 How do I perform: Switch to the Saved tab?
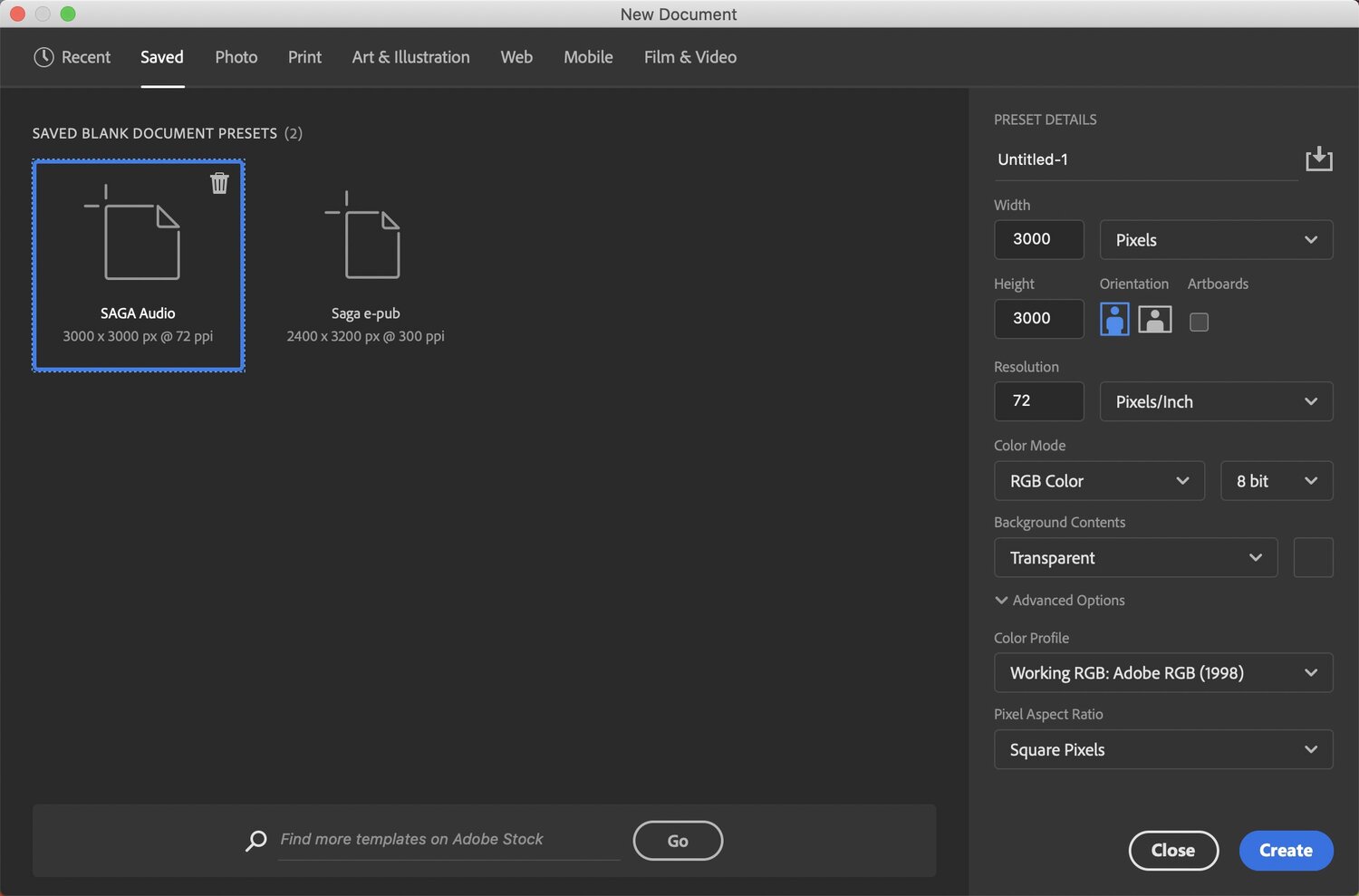[x=162, y=57]
